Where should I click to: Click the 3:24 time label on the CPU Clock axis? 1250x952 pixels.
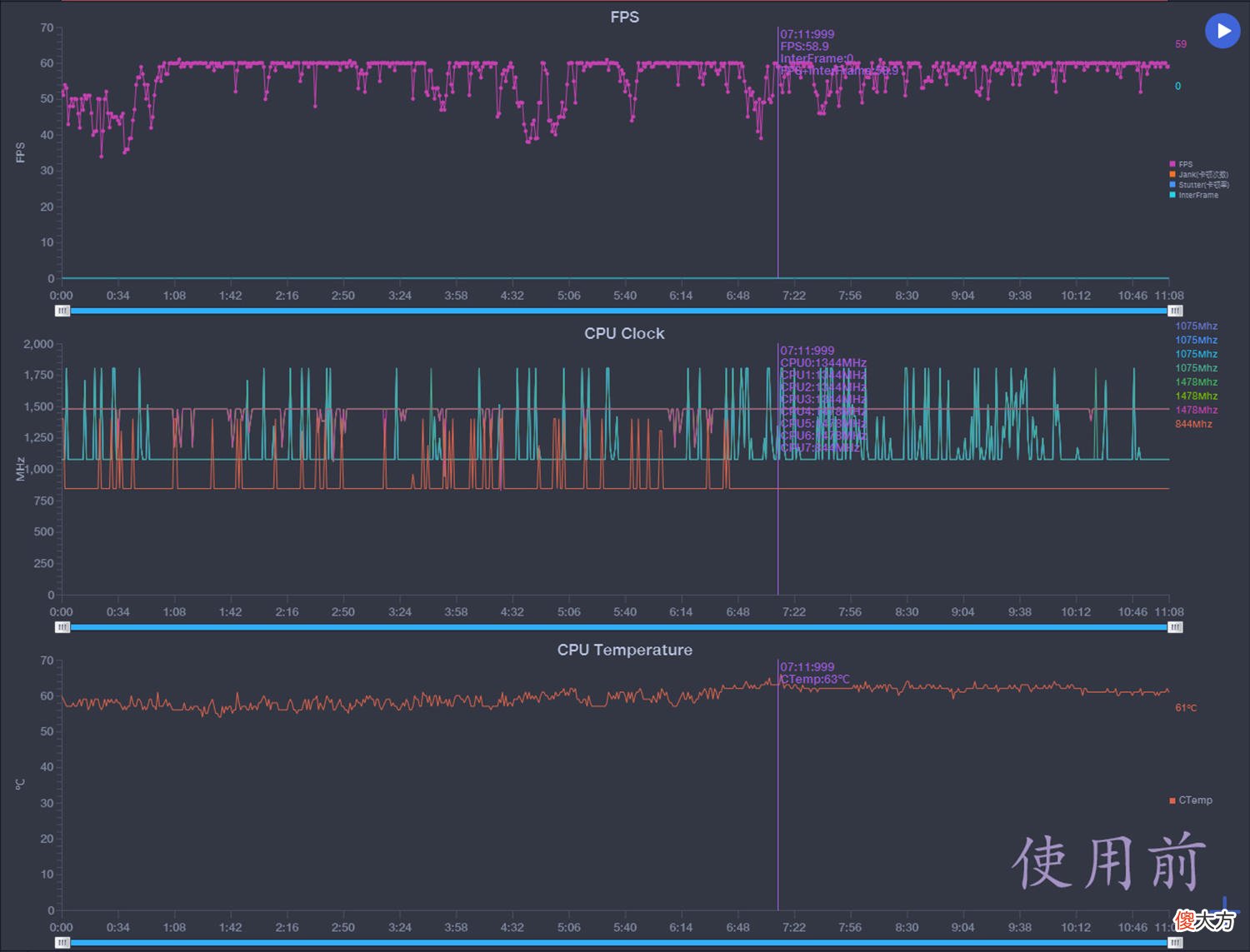[400, 612]
